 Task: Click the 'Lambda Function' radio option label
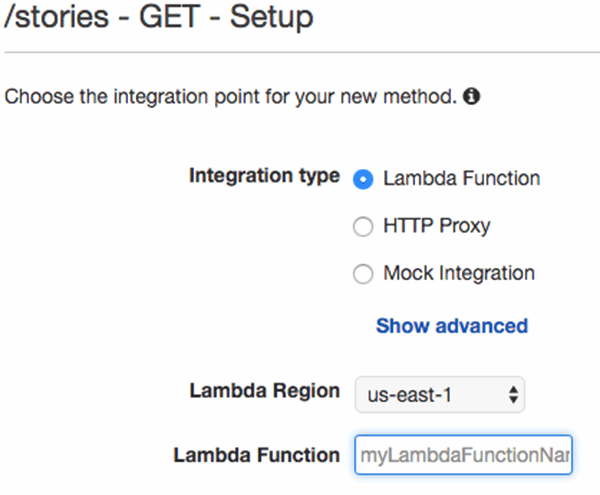coord(461,179)
